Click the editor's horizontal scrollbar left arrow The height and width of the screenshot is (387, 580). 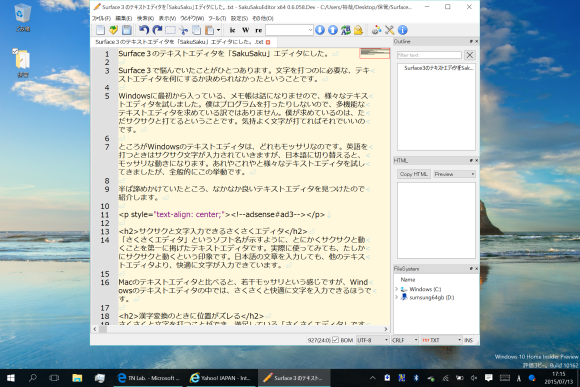[x=95, y=329]
